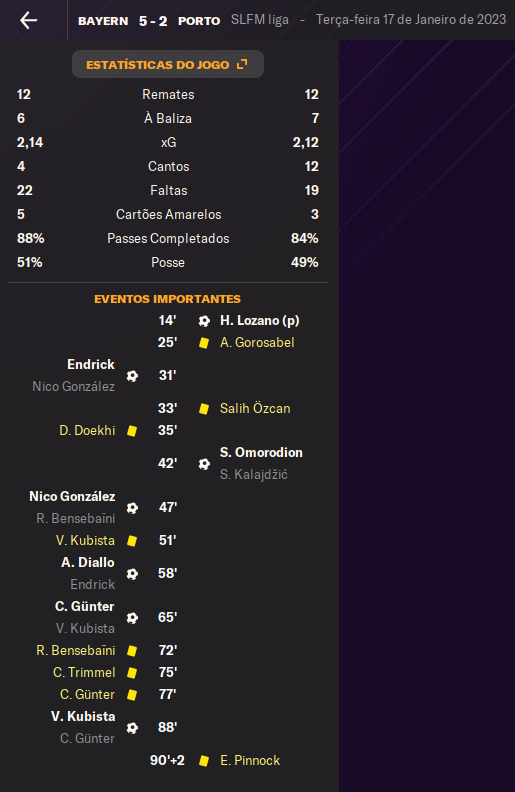Screen dimensions: 515x792
Task: Select Nico González goal scorer at 47'
Action: (72, 497)
